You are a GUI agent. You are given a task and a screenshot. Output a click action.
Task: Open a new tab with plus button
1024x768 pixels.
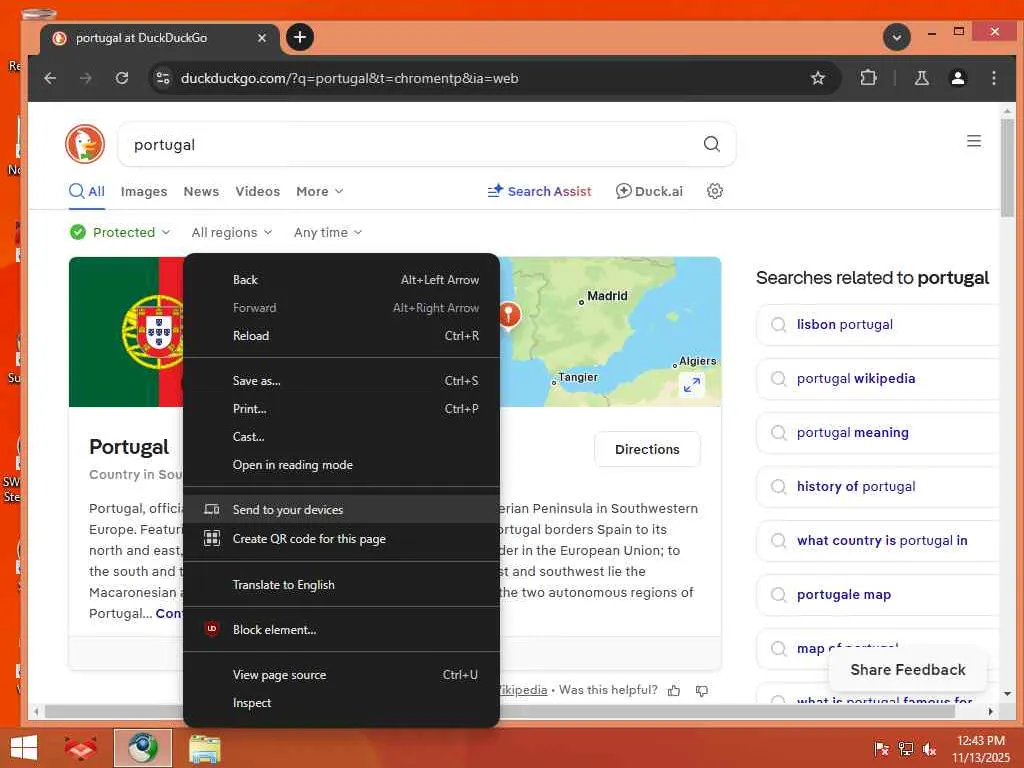click(300, 37)
